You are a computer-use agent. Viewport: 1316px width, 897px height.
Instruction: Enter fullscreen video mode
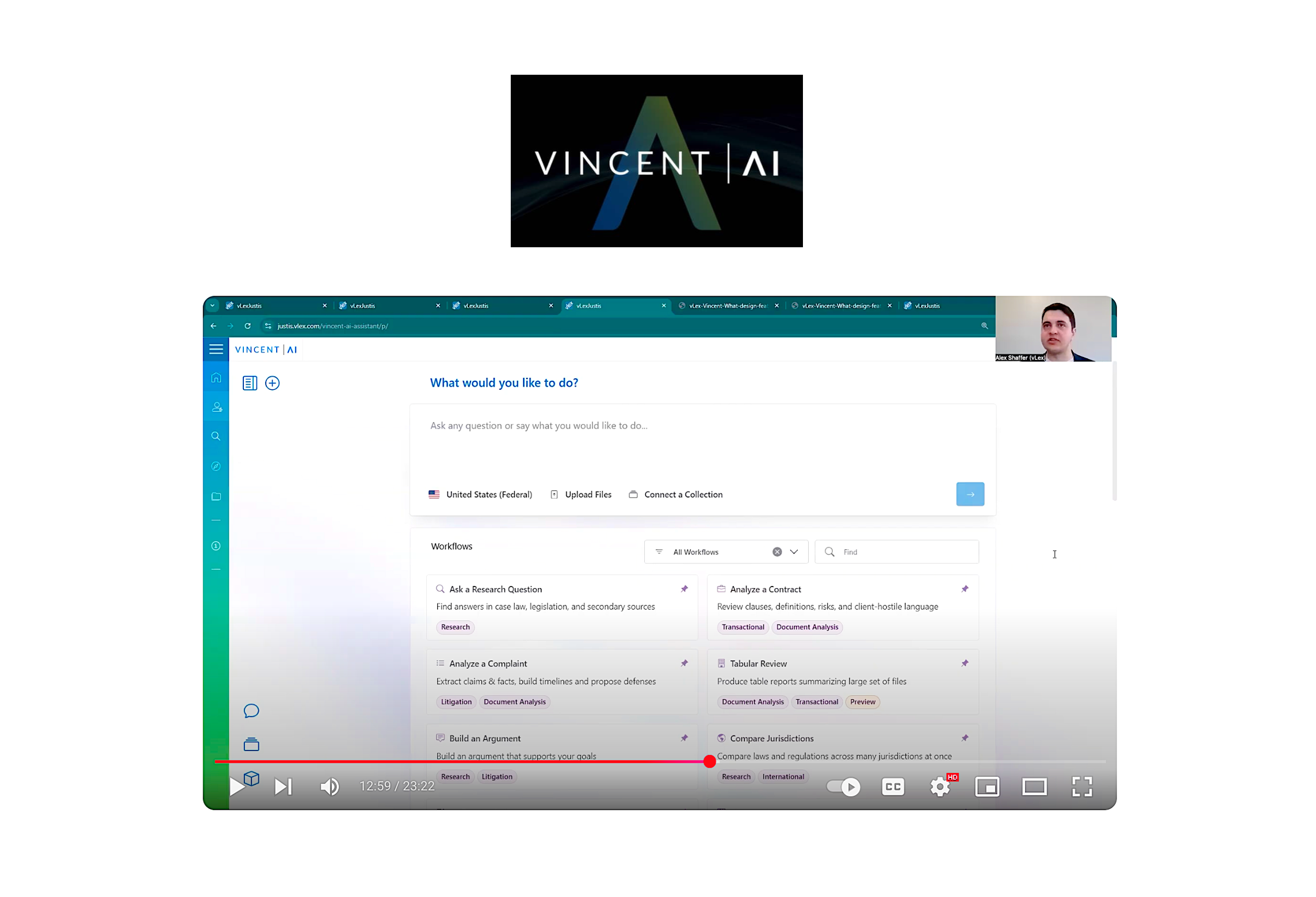pos(1083,787)
